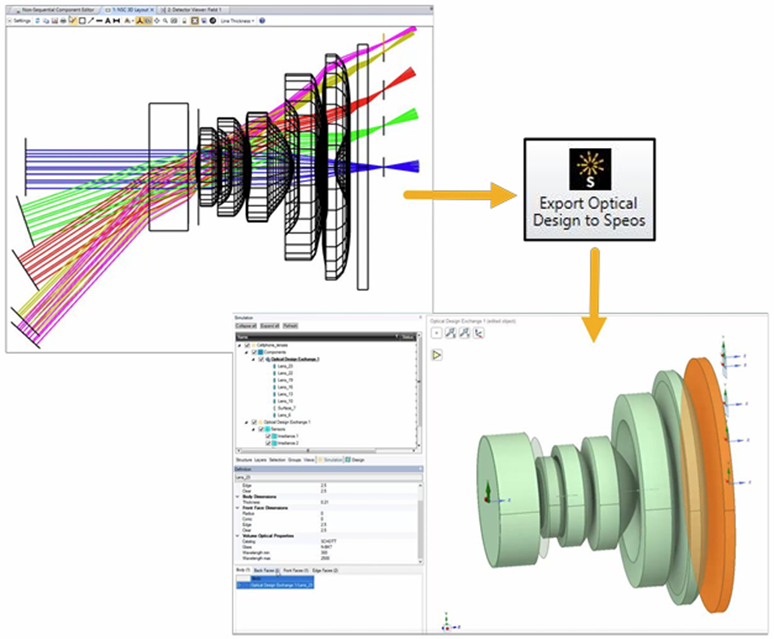The width and height of the screenshot is (774, 639).
Task: Click the definition name input field
Action: (x=329, y=477)
